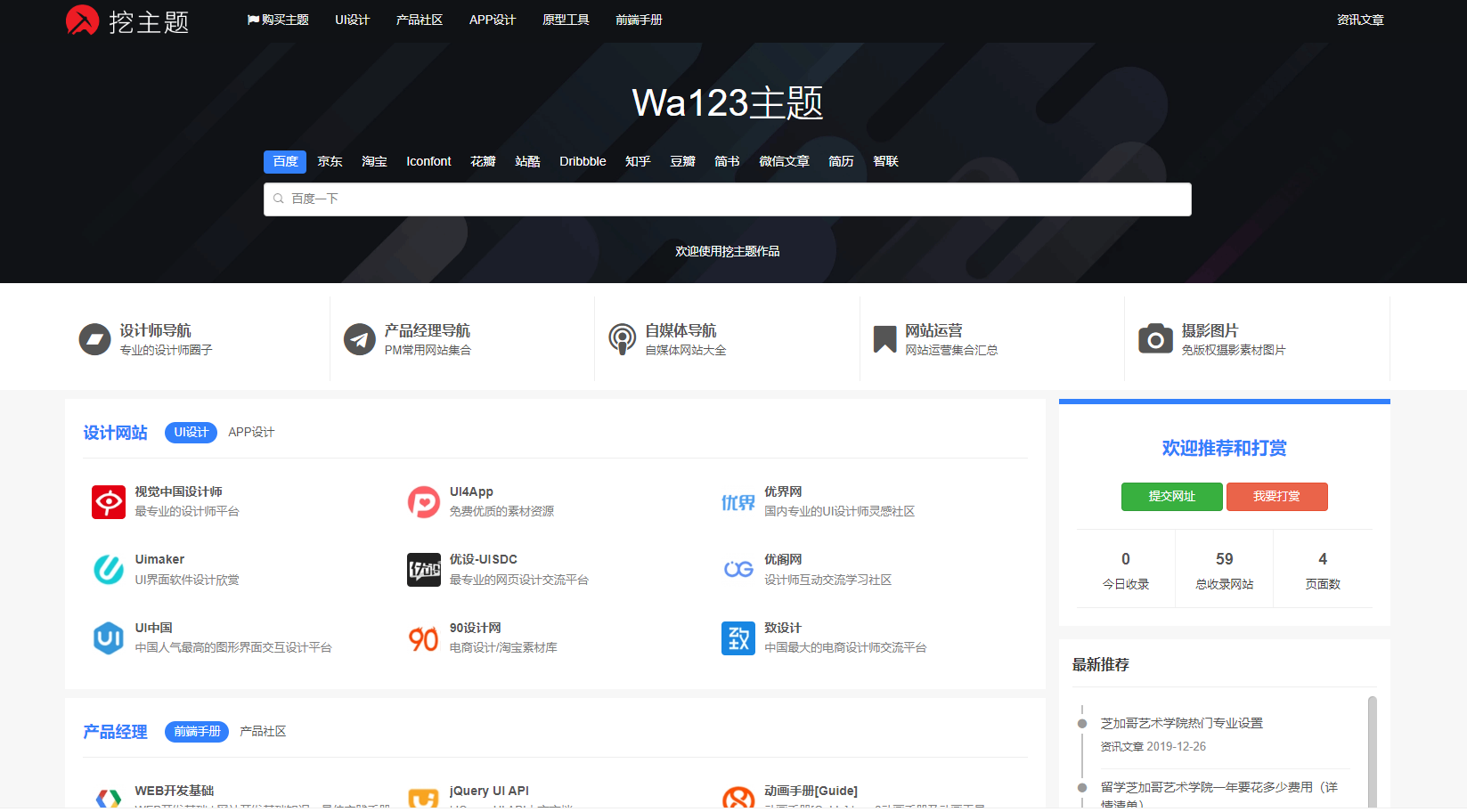Image resolution: width=1467 pixels, height=812 pixels.
Task: Open 产品社区 in the top navigation
Action: [420, 20]
